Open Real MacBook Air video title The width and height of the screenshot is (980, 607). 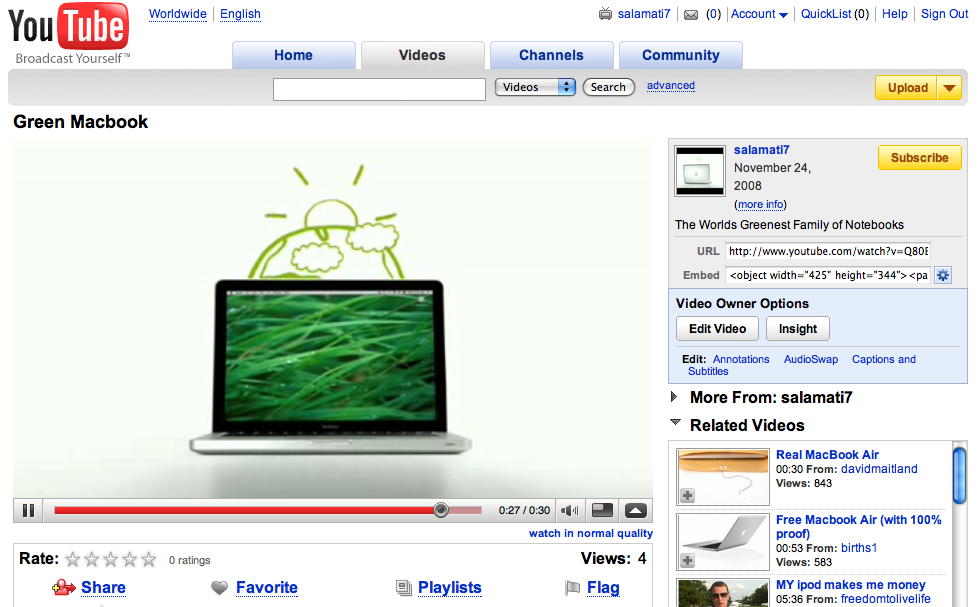827,454
